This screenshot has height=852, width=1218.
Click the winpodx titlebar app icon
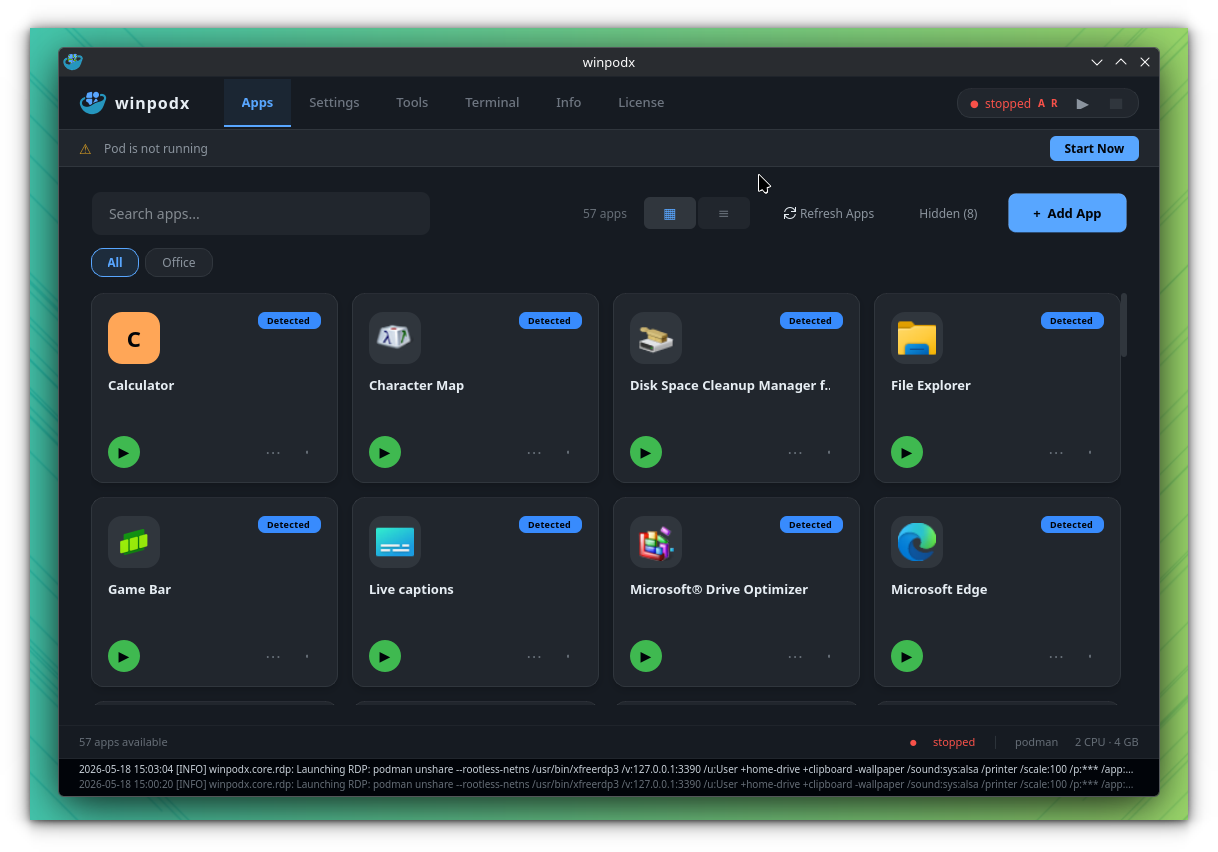(73, 62)
